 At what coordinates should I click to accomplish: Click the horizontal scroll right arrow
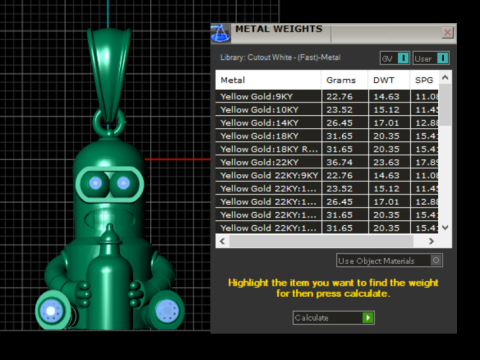pyautogui.click(x=431, y=241)
